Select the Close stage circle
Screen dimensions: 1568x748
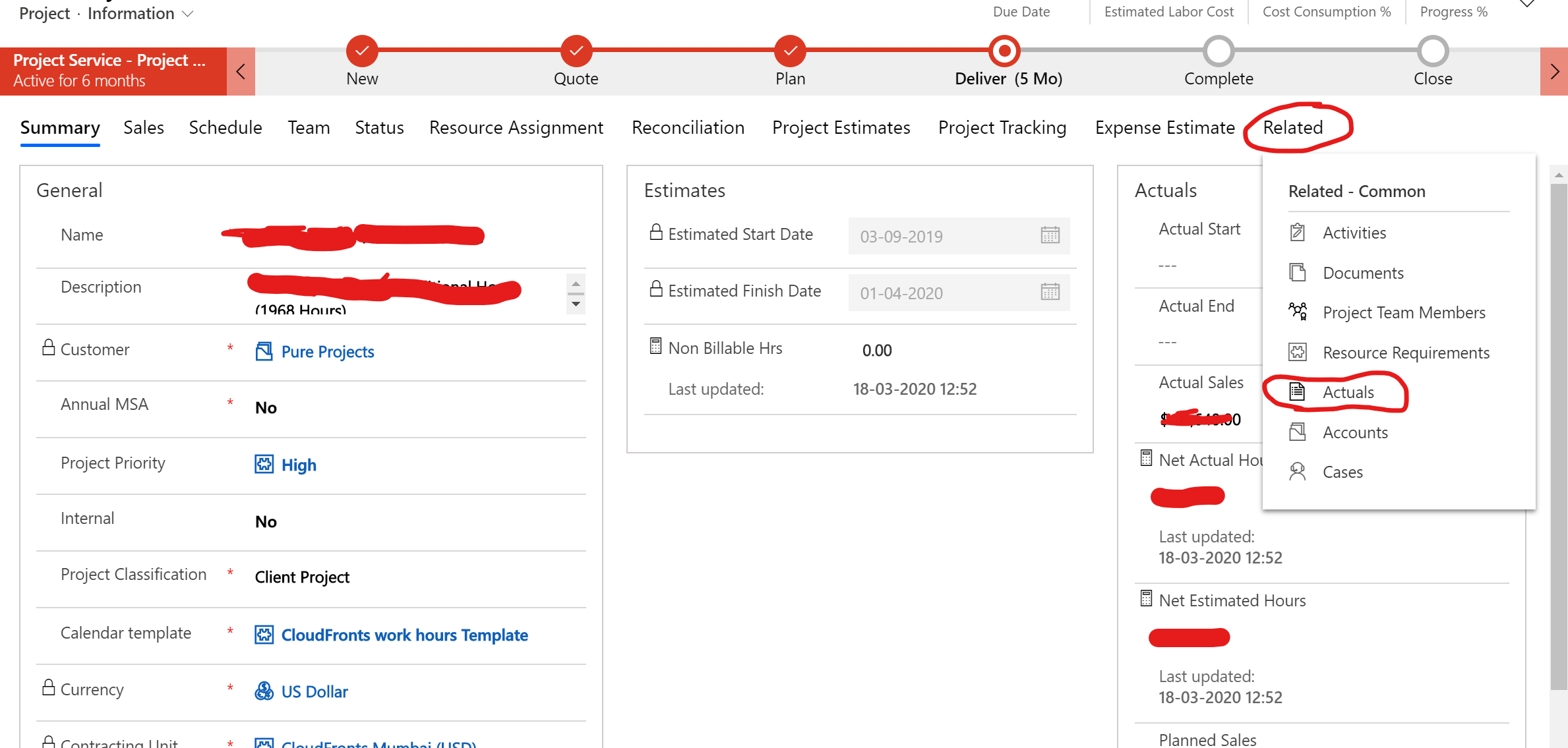point(1433,51)
